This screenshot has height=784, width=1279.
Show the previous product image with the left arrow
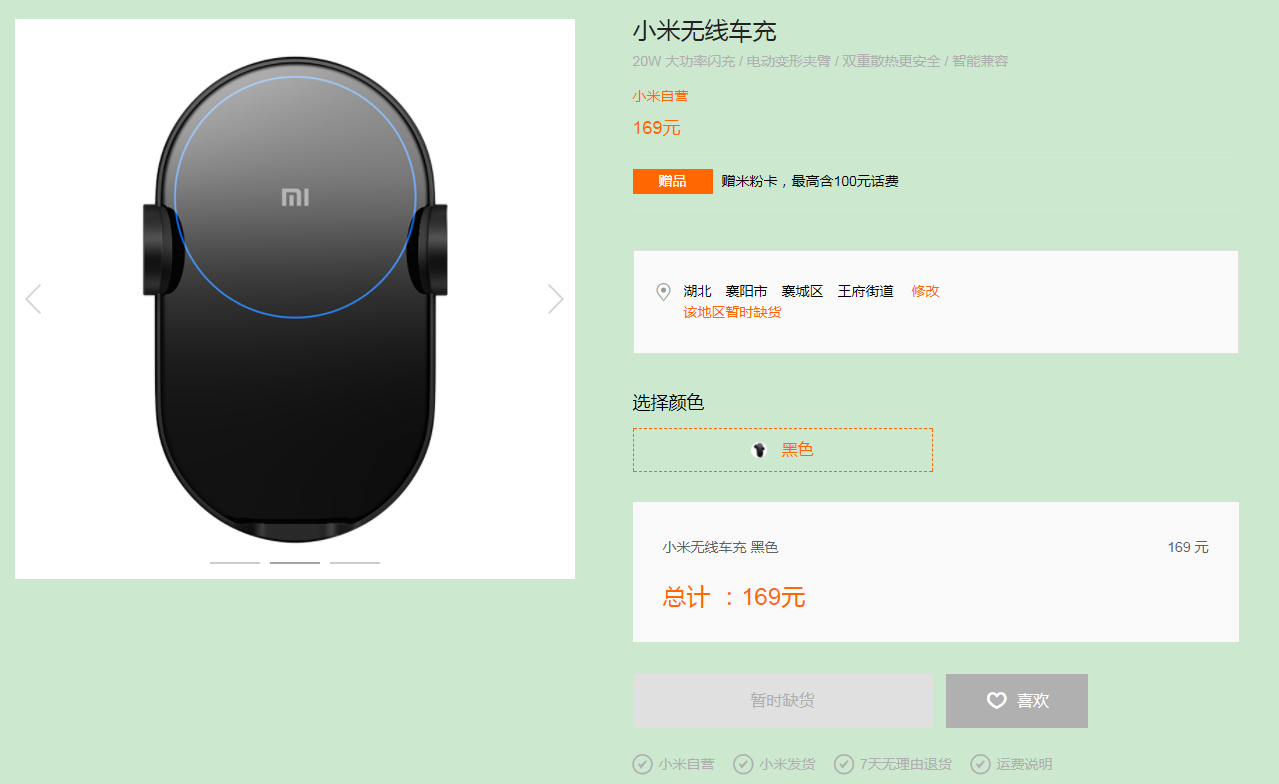click(33, 299)
